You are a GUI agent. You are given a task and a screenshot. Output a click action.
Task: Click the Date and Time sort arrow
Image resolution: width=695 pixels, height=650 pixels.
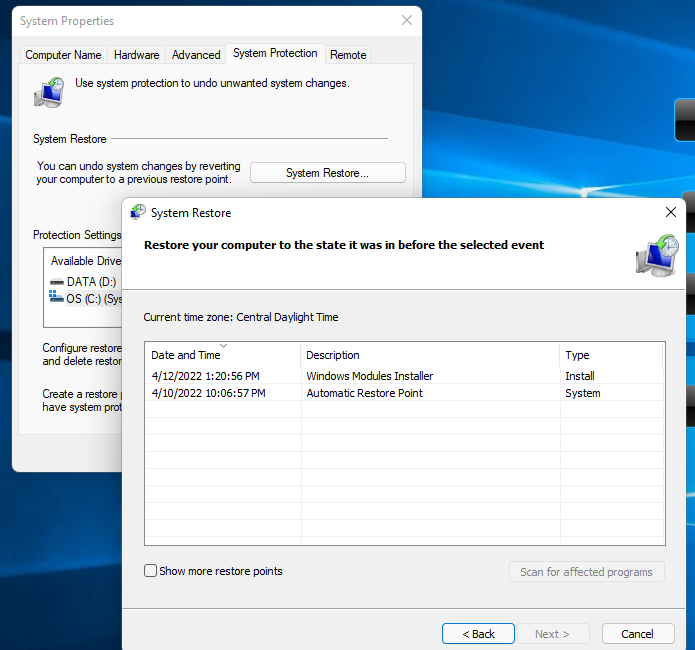click(223, 345)
